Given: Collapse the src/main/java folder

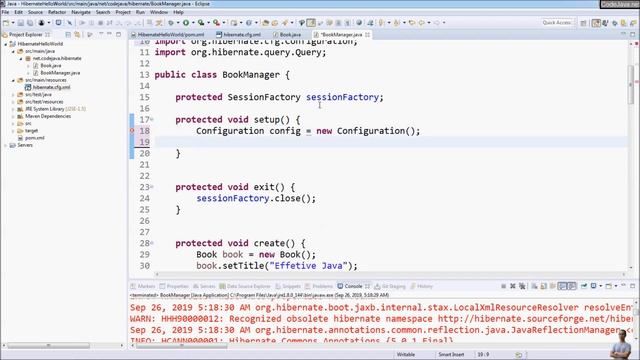Looking at the screenshot, I should point(13,51).
